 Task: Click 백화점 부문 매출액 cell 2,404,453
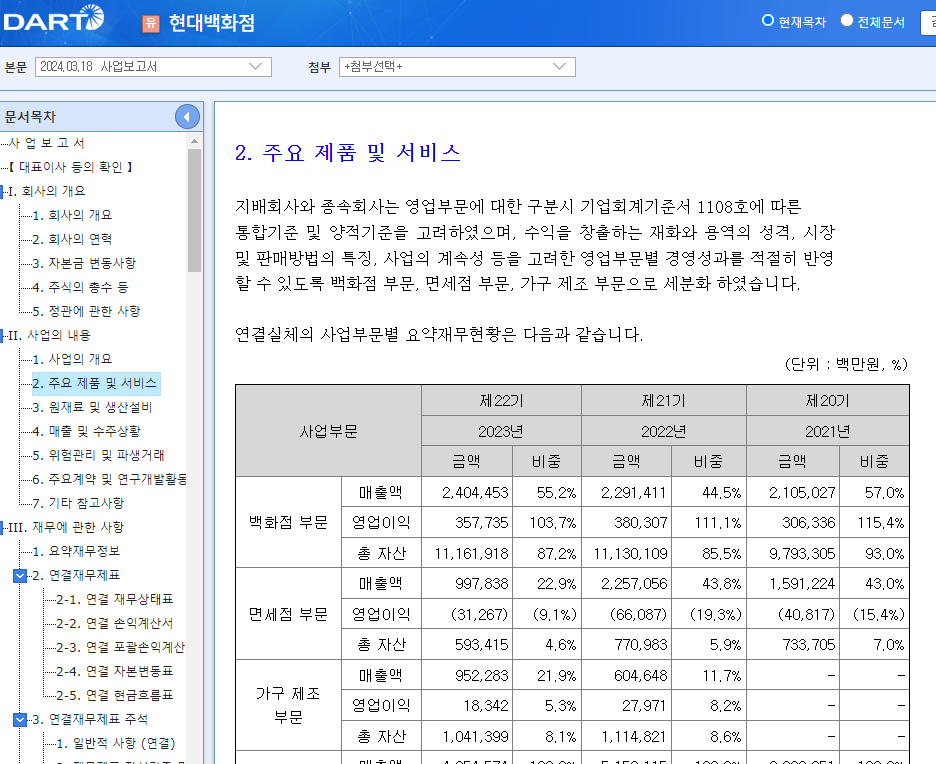point(472,491)
